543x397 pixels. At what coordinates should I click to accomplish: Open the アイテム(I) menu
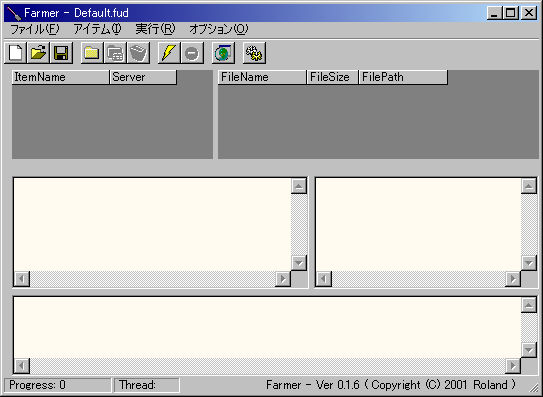97,29
